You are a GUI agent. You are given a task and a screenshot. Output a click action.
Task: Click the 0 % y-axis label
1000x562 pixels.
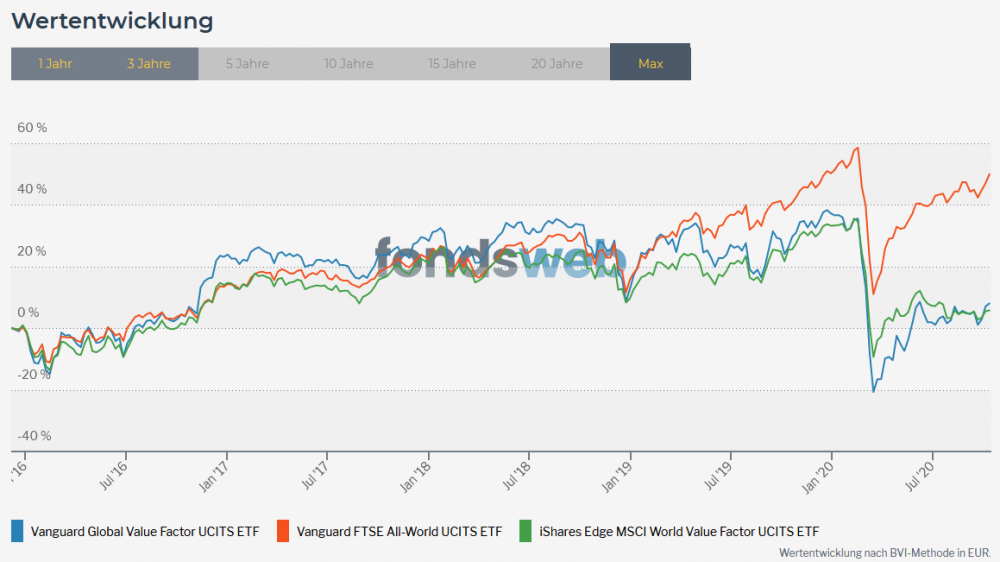click(29, 312)
